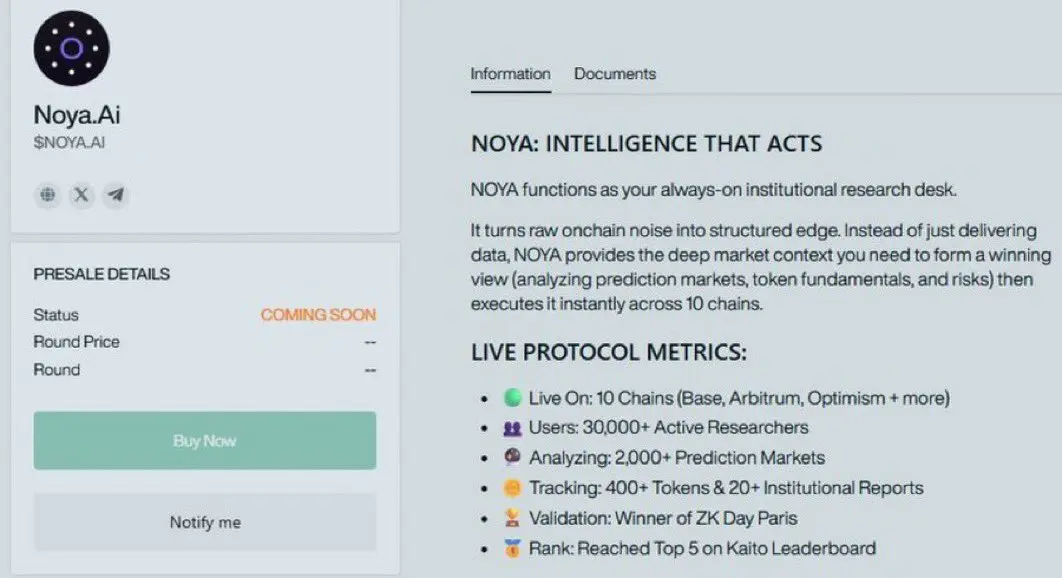Click the users icon beside Active Researchers
The width and height of the screenshot is (1062, 578).
coord(513,428)
